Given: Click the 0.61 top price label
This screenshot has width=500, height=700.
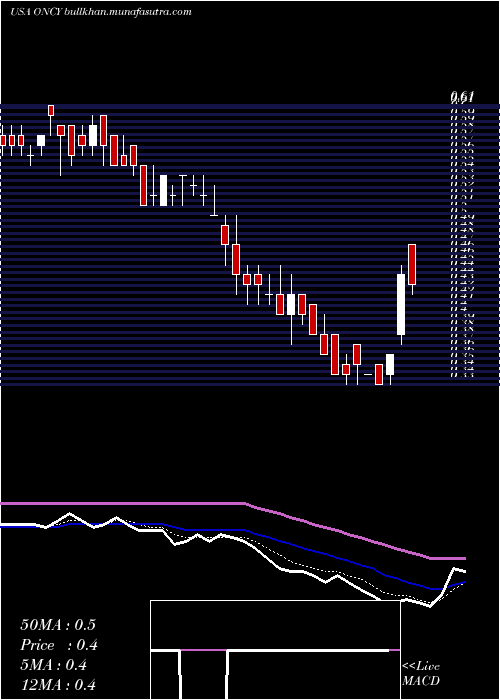Looking at the screenshot, I should coord(462,97).
